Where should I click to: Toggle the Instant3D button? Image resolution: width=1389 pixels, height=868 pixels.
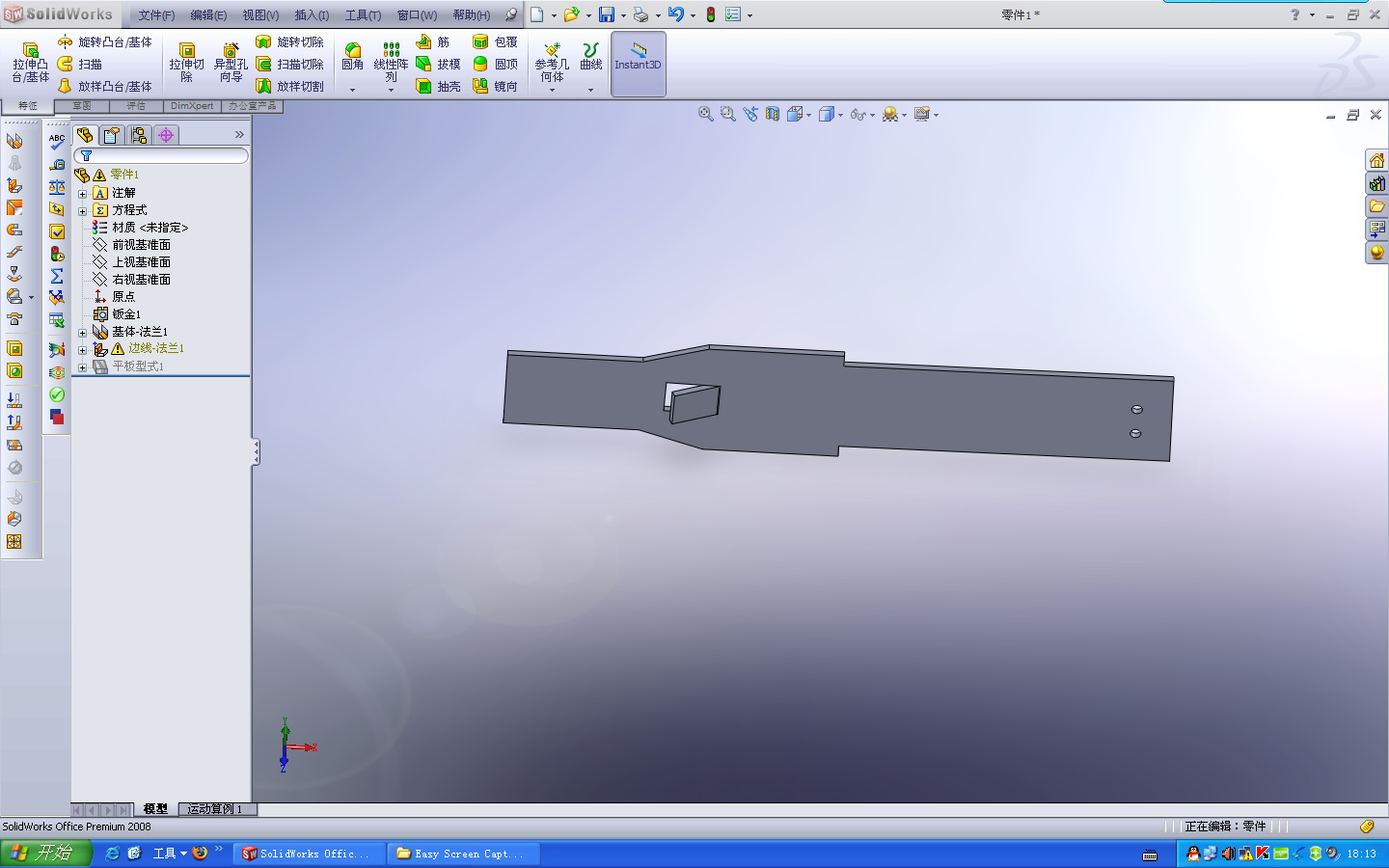point(638,64)
